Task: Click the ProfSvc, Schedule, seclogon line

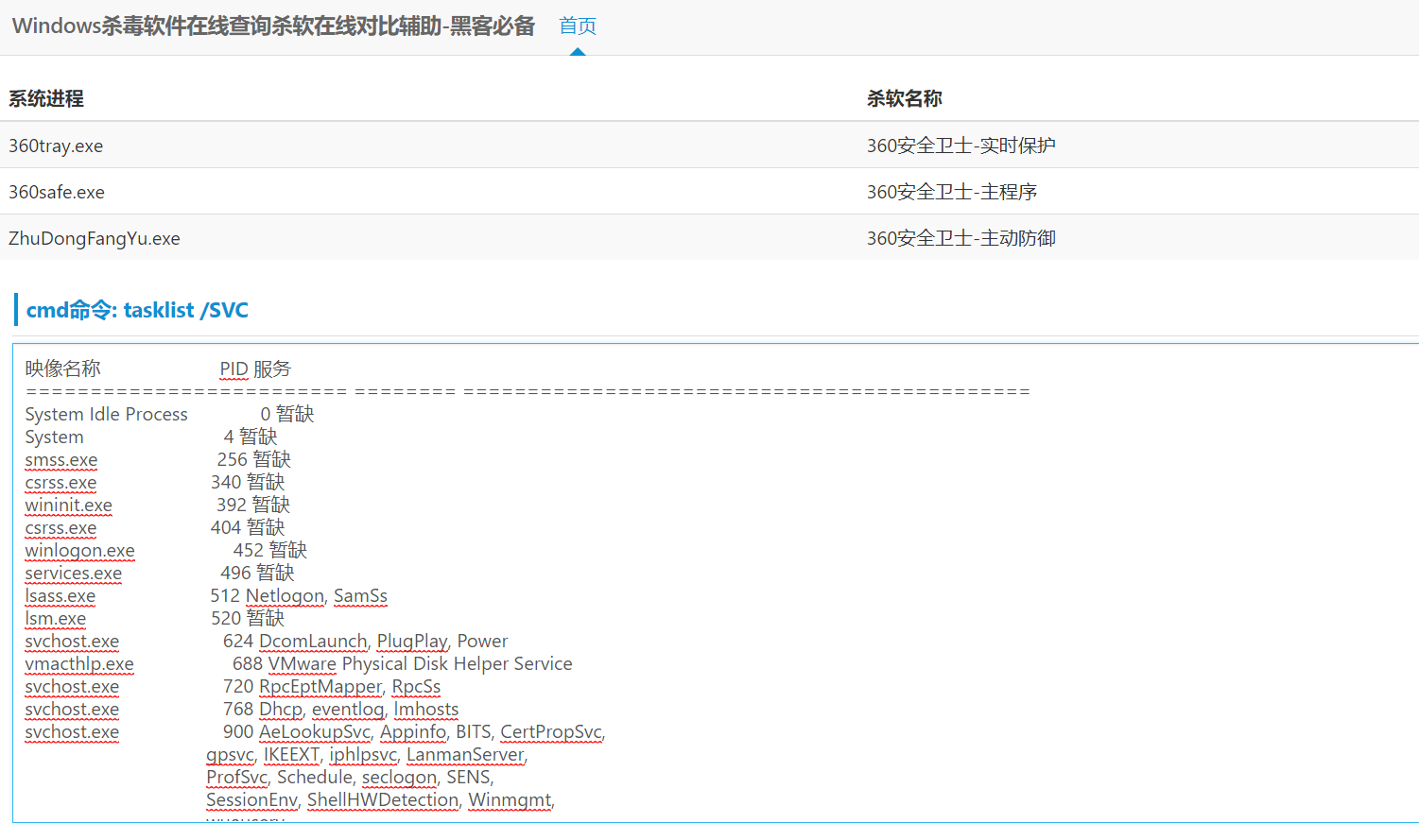Action: (x=351, y=777)
